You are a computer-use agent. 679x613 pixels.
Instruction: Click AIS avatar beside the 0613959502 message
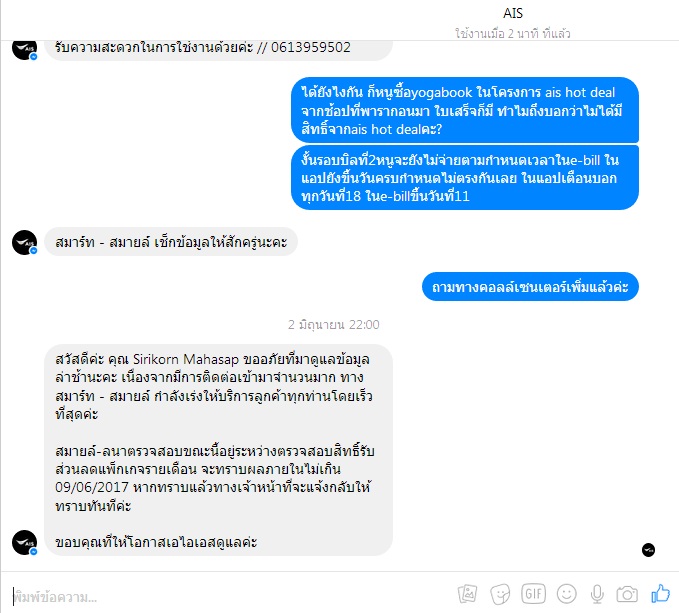tap(25, 48)
